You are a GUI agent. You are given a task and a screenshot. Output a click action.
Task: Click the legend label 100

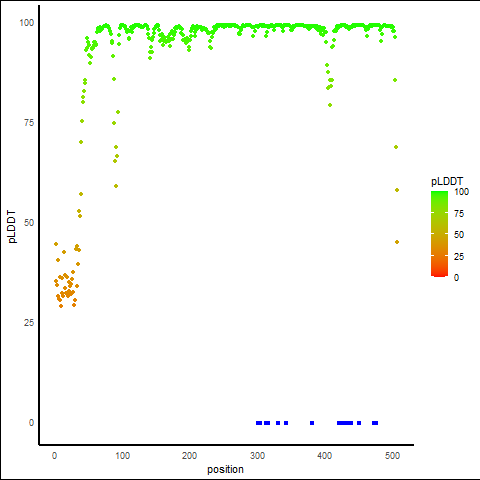tap(461, 192)
